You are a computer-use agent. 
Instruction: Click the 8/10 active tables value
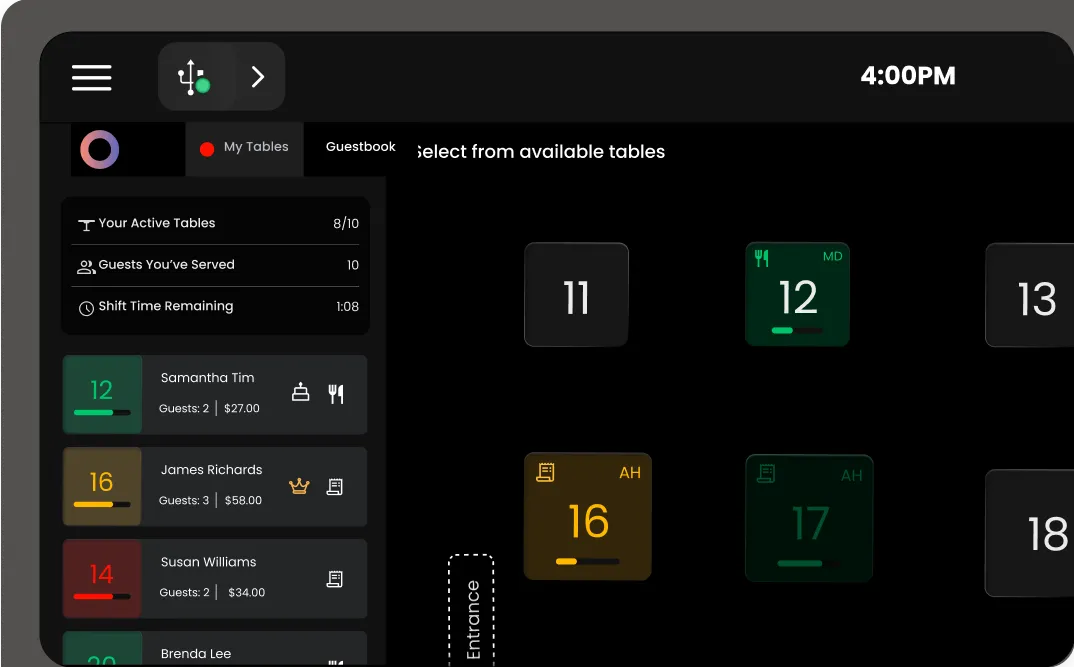pos(346,223)
